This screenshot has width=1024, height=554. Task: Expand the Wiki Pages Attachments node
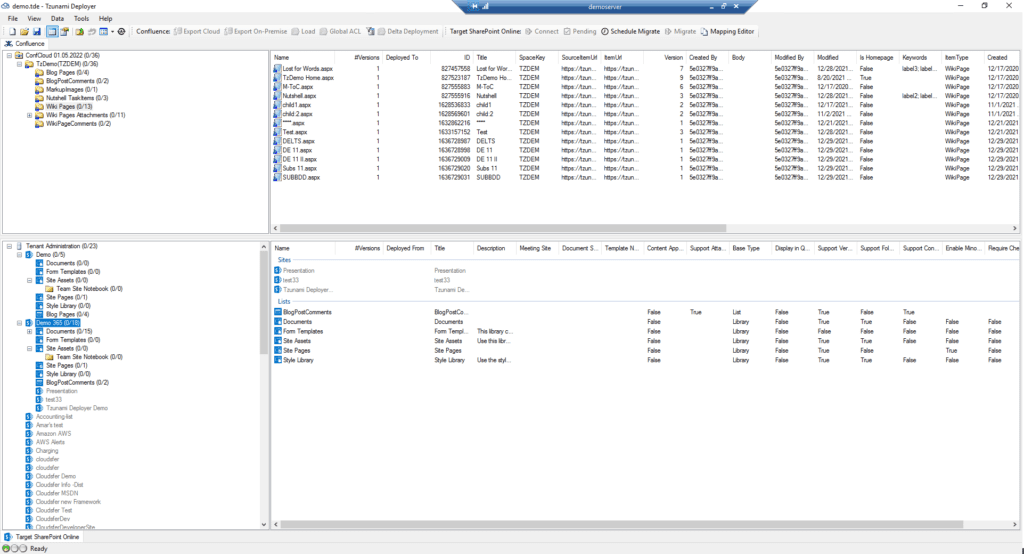(29, 115)
